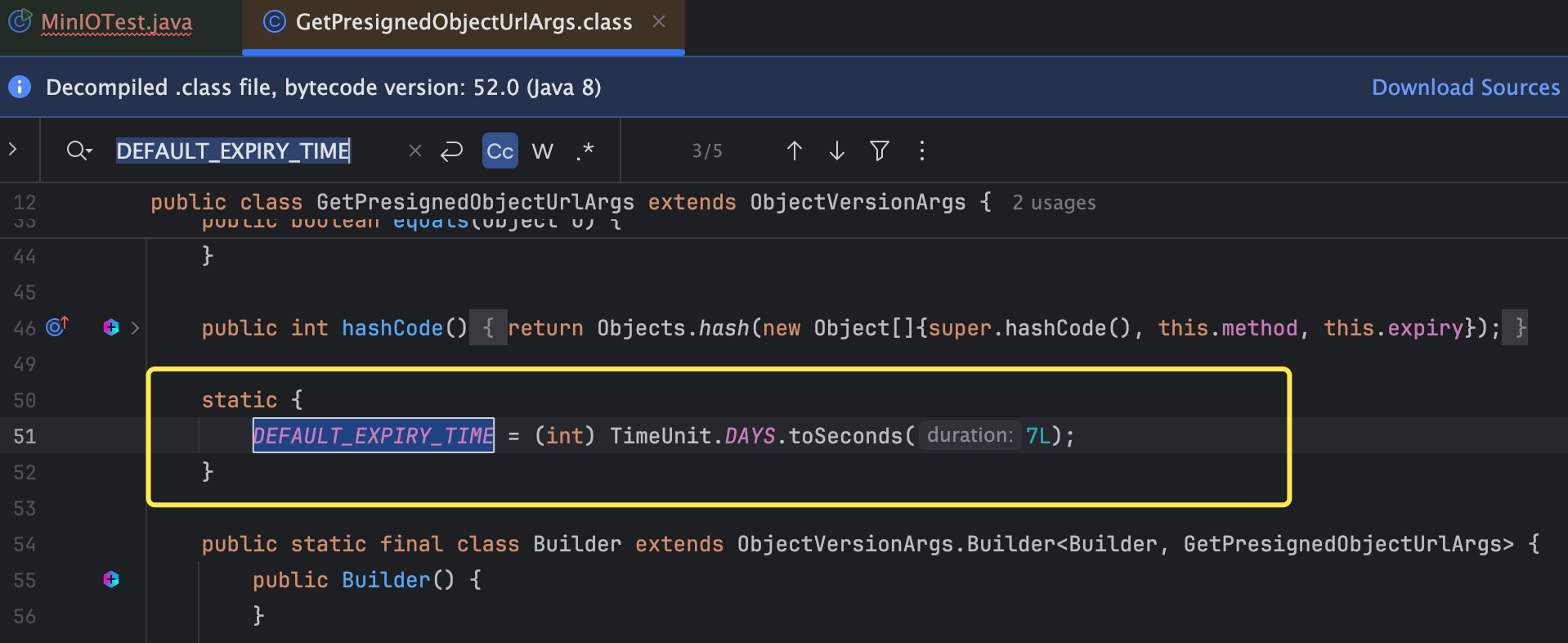The width and height of the screenshot is (1568, 643).
Task: Toggle the Words (W) search option
Action: point(542,151)
